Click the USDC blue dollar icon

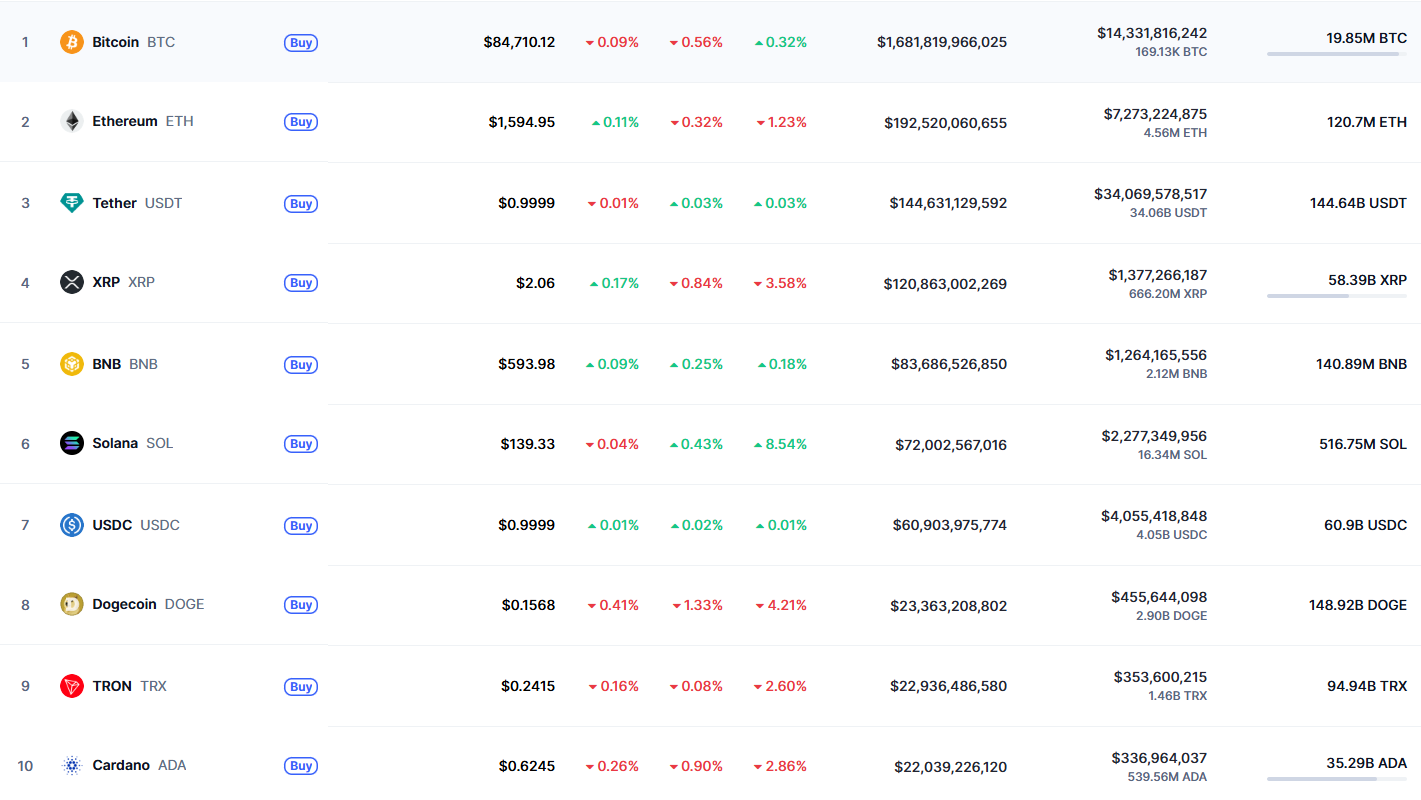[71, 525]
